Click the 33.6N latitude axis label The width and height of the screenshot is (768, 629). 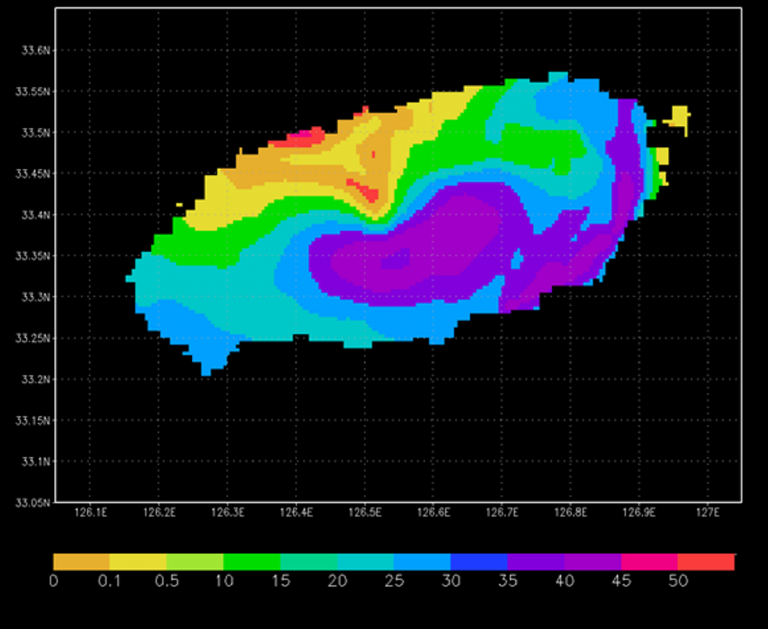[35, 50]
